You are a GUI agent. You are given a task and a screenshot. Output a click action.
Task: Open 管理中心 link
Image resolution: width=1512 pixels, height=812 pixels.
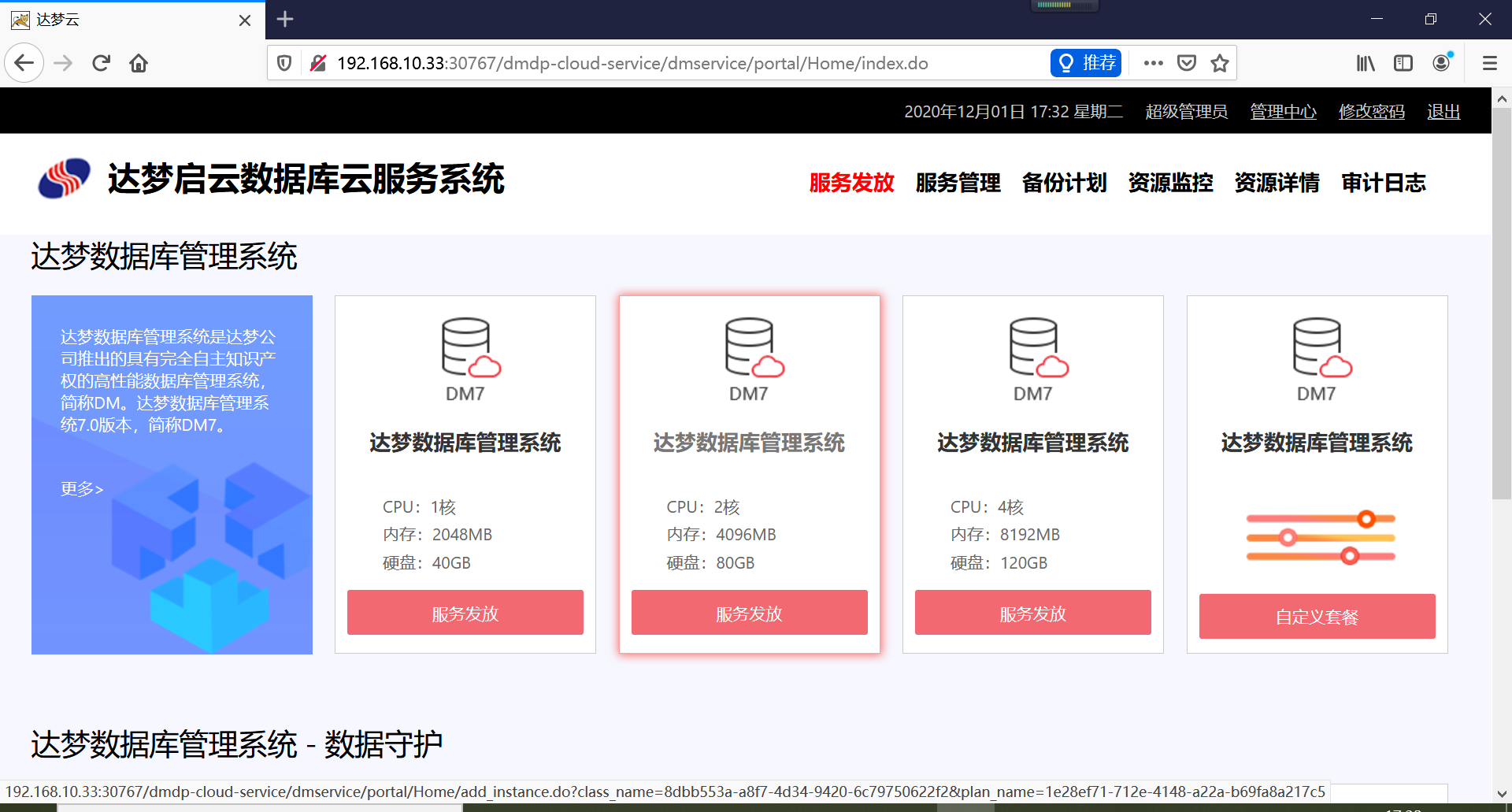click(x=1283, y=112)
